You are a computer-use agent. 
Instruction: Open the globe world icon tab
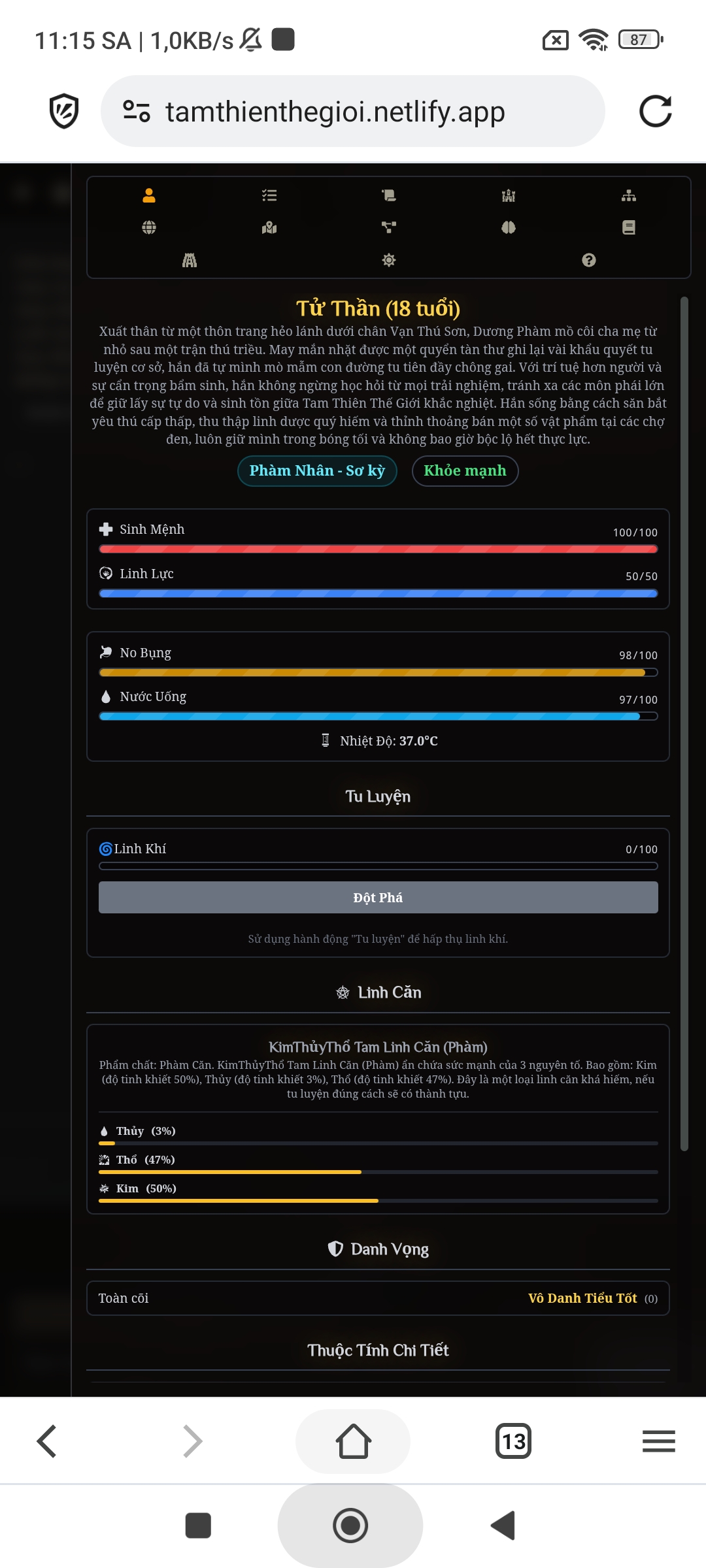coord(149,227)
